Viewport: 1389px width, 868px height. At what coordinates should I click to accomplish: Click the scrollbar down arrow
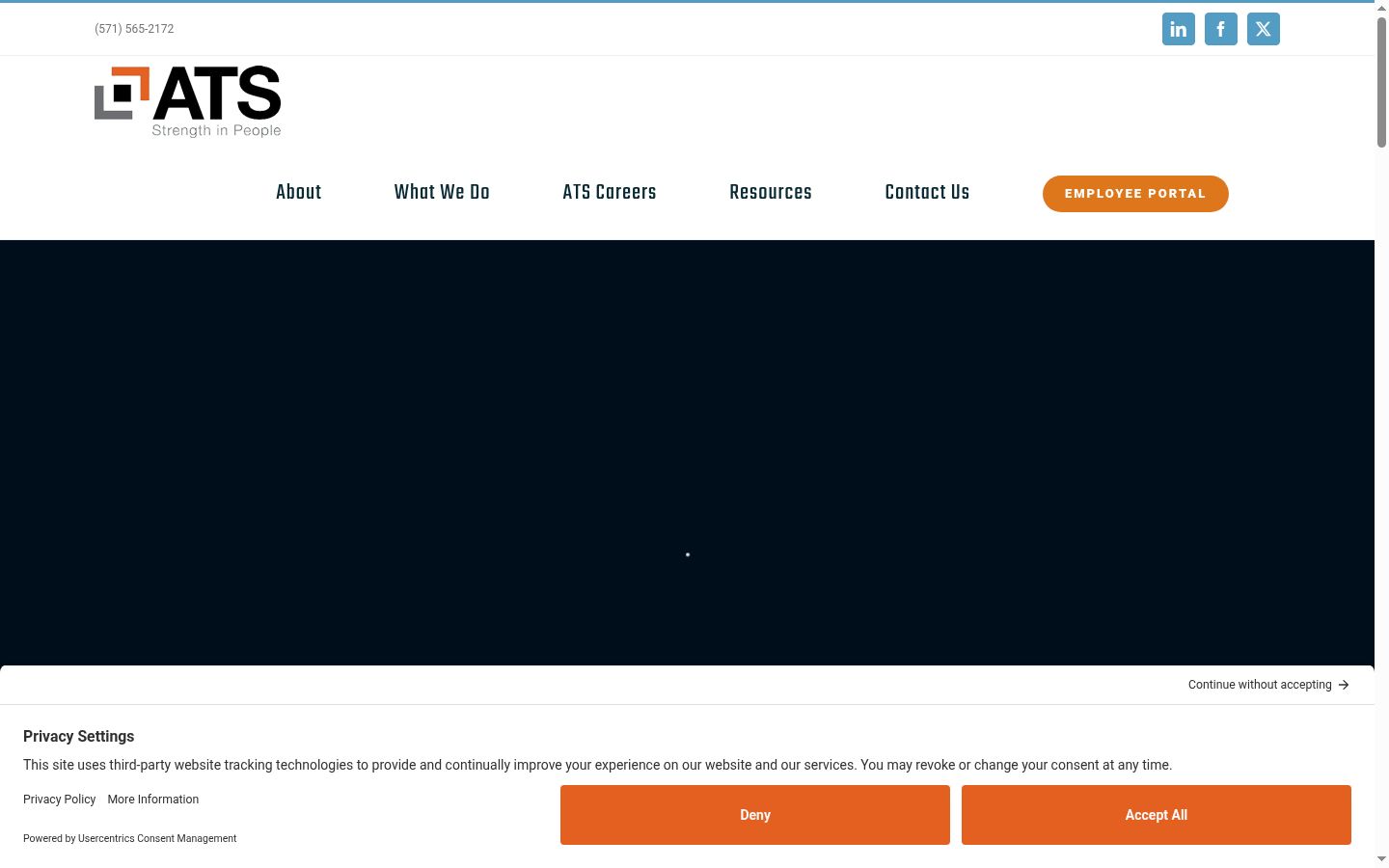coord(1381,858)
